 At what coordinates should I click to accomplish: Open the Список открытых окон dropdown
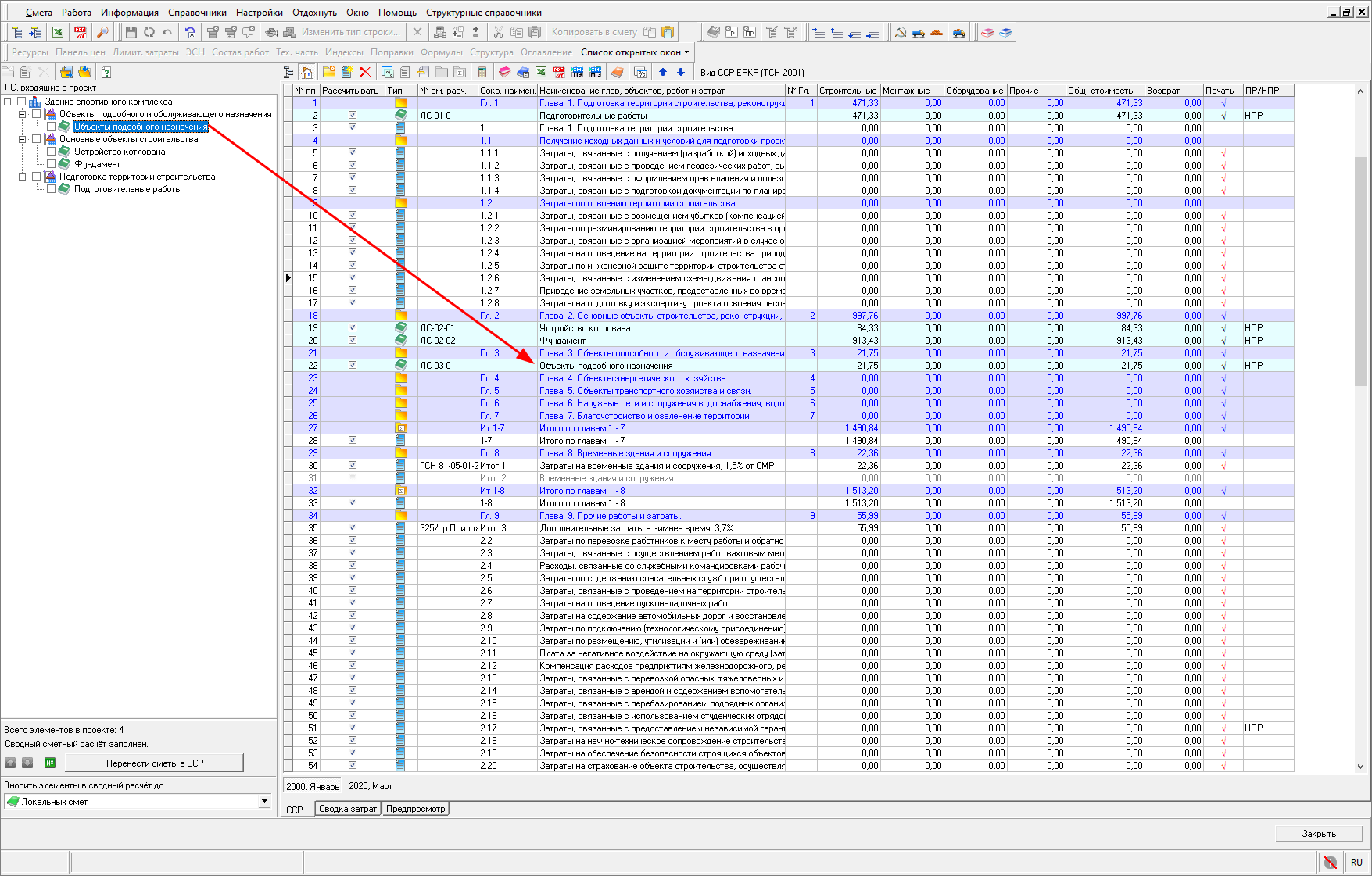click(635, 52)
